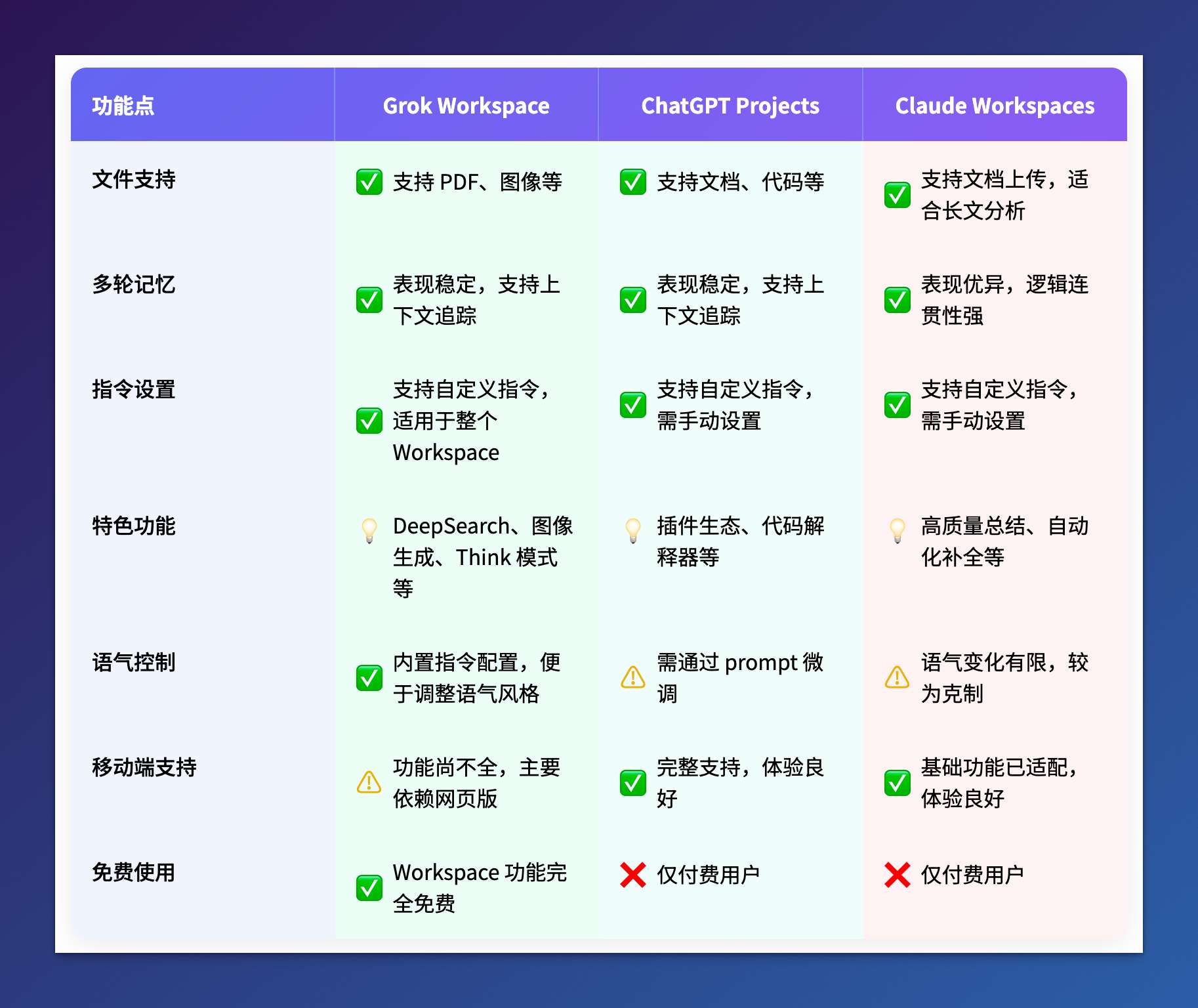The image size is (1198, 1008).
Task: Click the warning icon beside 功能尚不全，主要依赖网页版
Action: point(369,782)
